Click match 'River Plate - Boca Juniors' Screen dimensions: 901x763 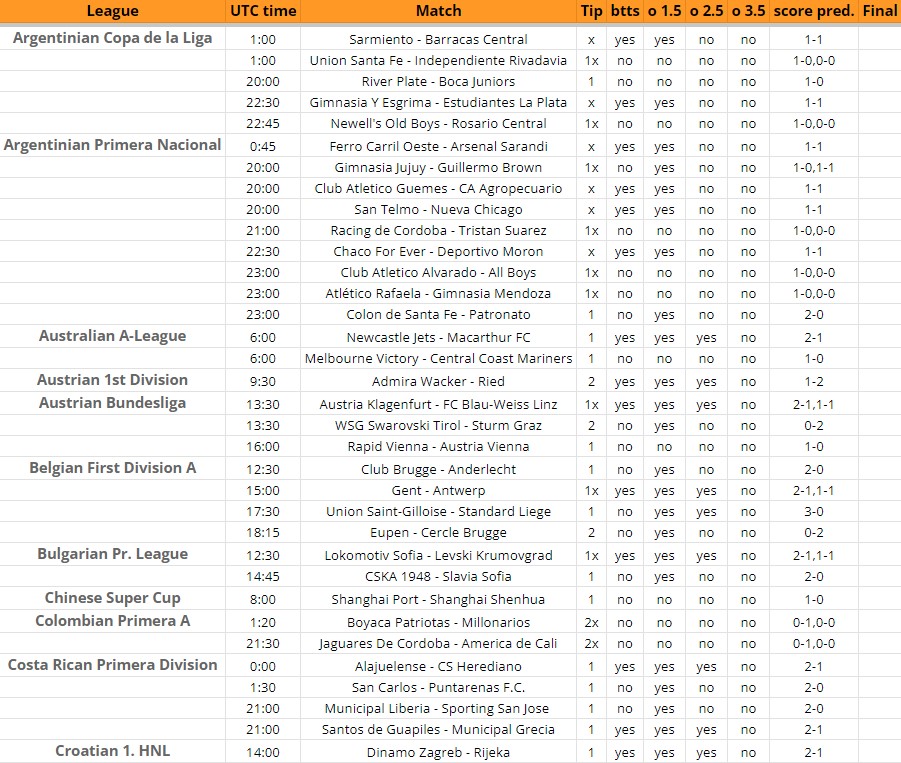[438, 82]
